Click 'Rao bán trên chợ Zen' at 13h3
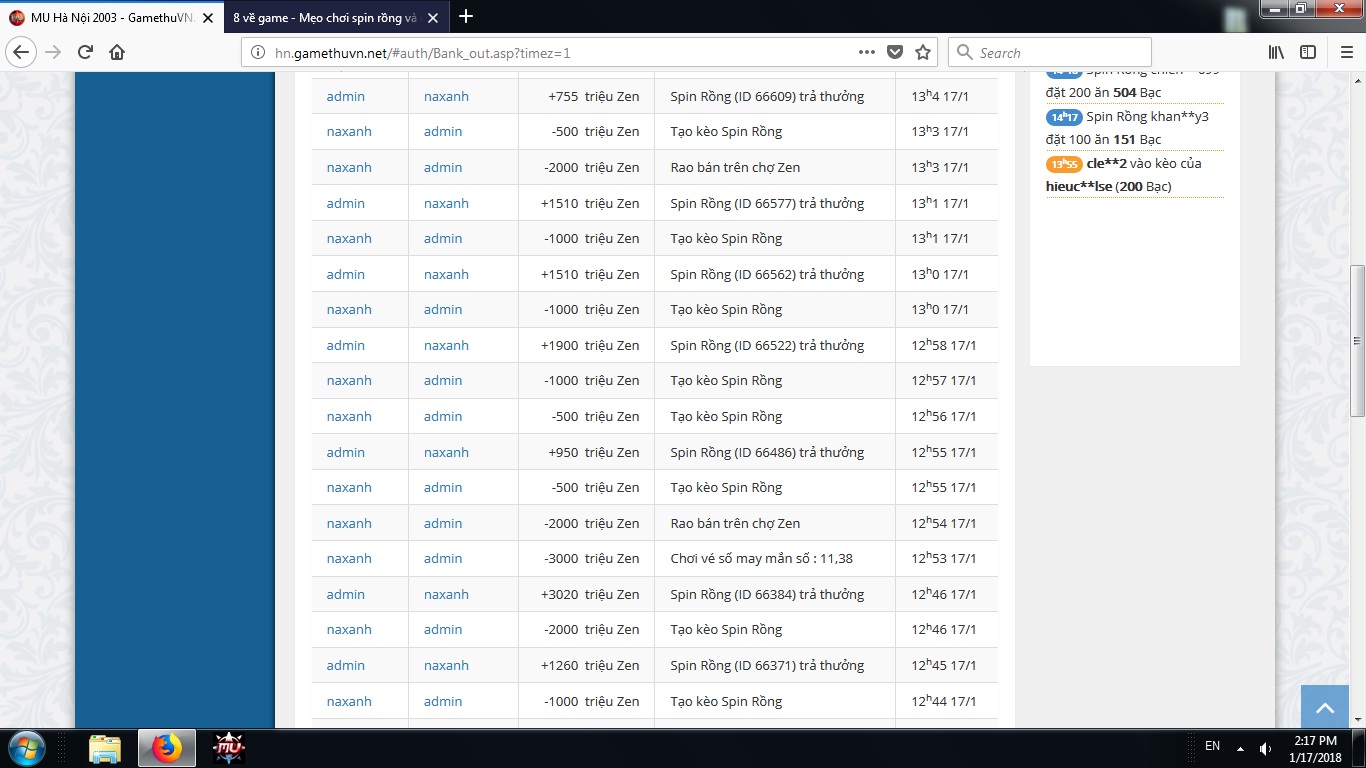Screen dimensions: 1366x768 (735, 167)
